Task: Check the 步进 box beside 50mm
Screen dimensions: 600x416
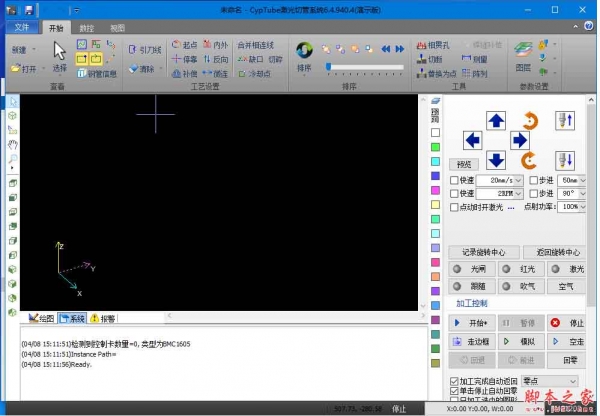Action: 533,180
